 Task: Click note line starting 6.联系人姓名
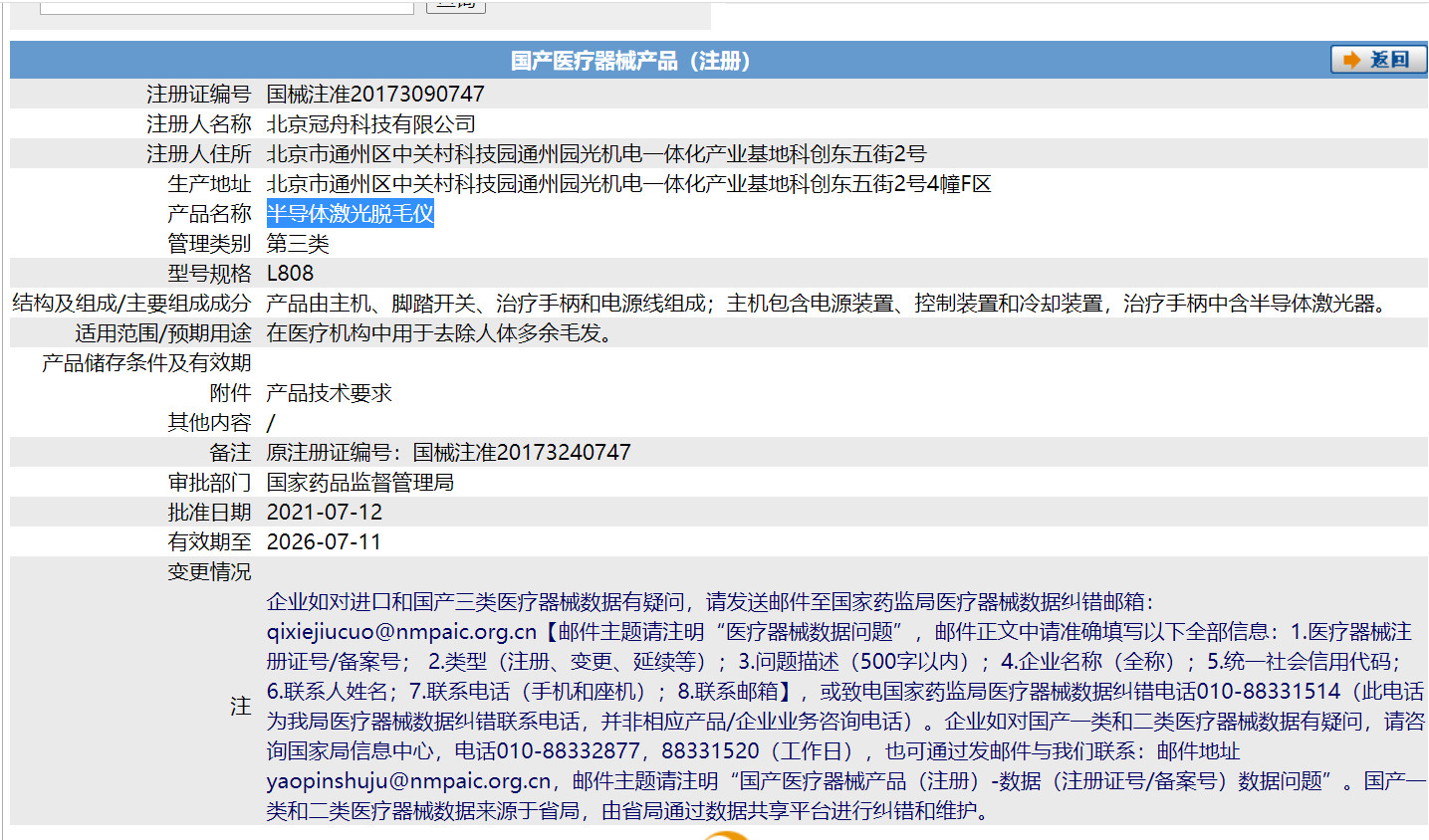pyautogui.click(x=845, y=691)
